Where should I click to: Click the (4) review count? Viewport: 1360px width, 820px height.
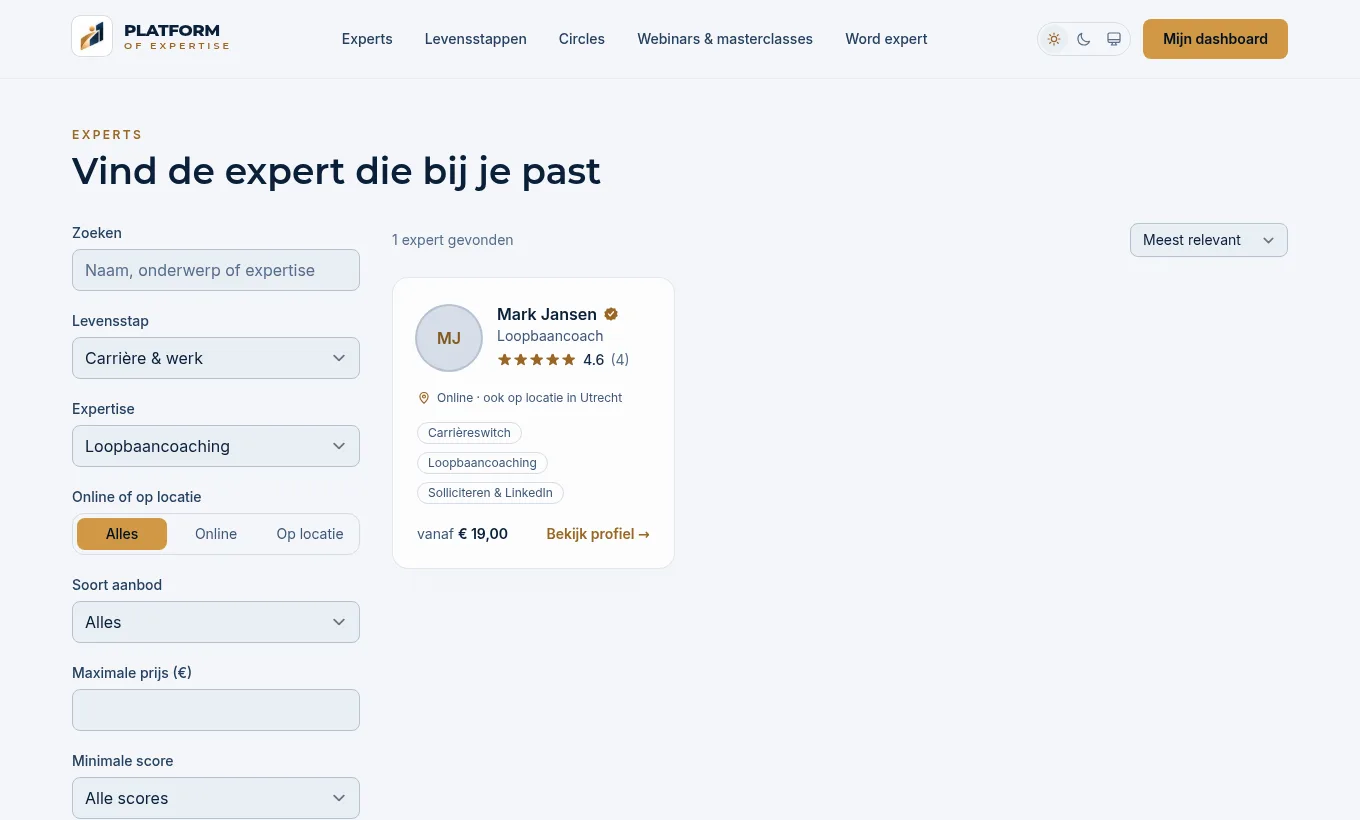pos(620,360)
